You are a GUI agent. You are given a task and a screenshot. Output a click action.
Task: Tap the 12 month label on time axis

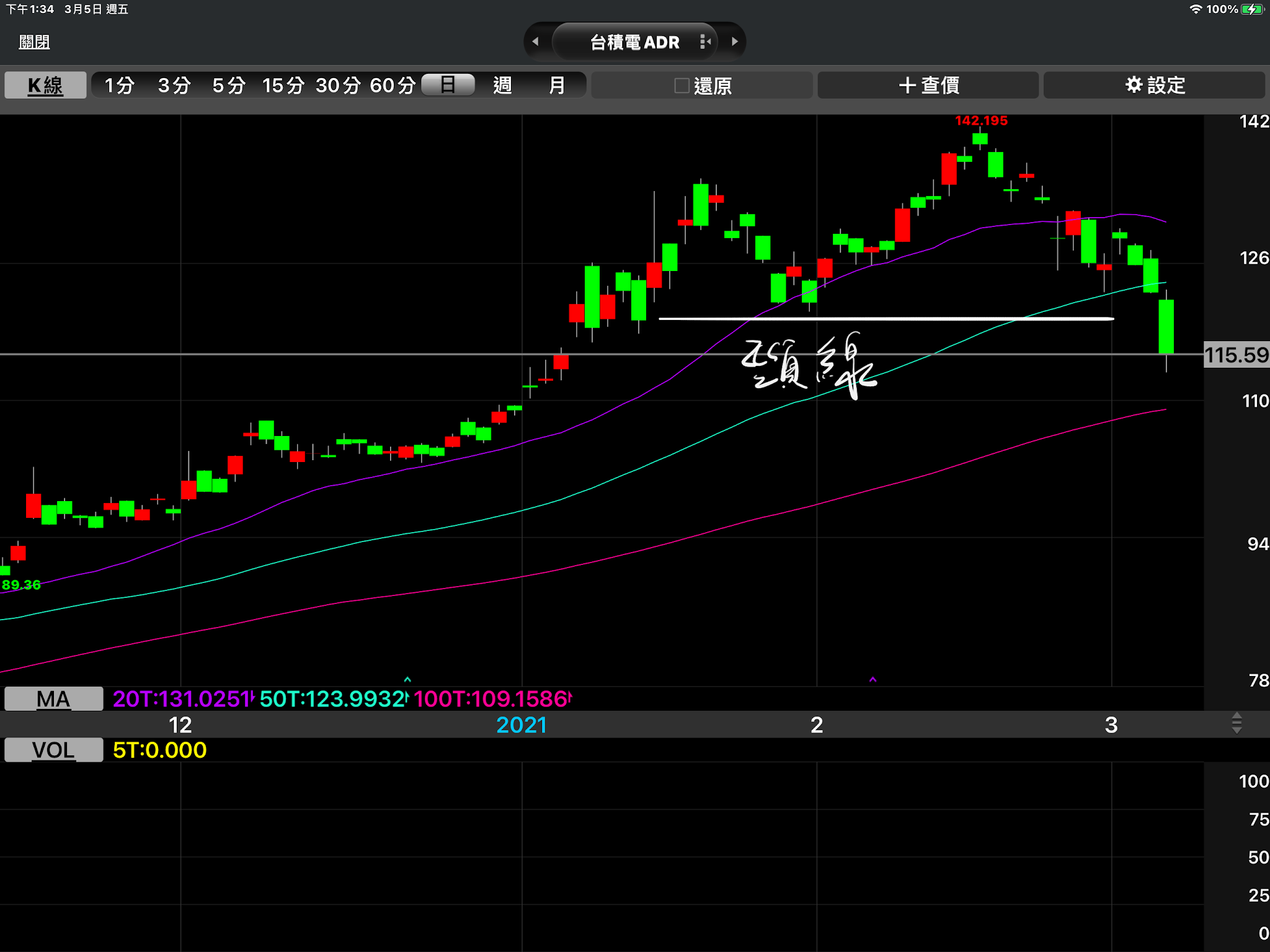[180, 725]
